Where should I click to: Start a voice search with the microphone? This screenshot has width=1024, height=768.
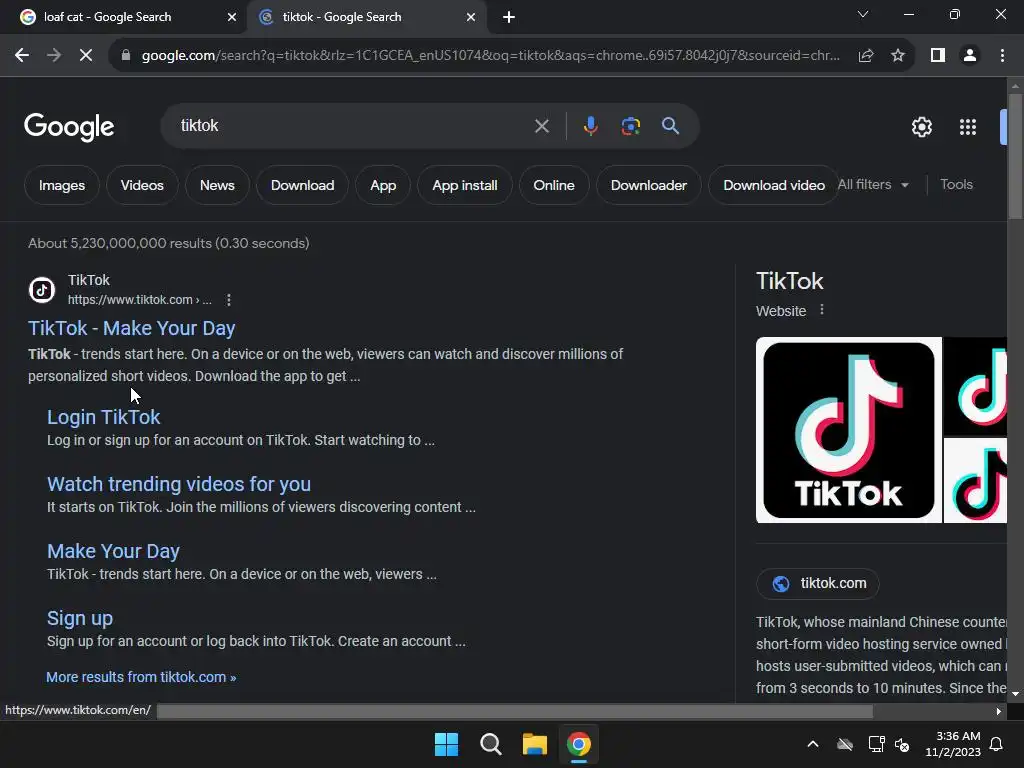coord(590,126)
